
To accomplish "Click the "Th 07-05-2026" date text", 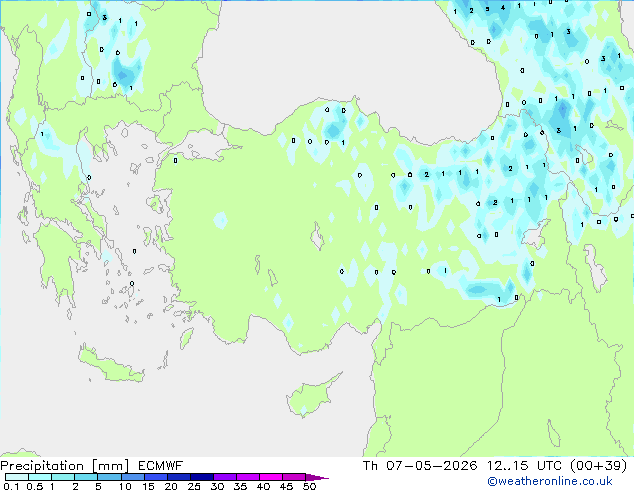I will [x=420, y=466].
